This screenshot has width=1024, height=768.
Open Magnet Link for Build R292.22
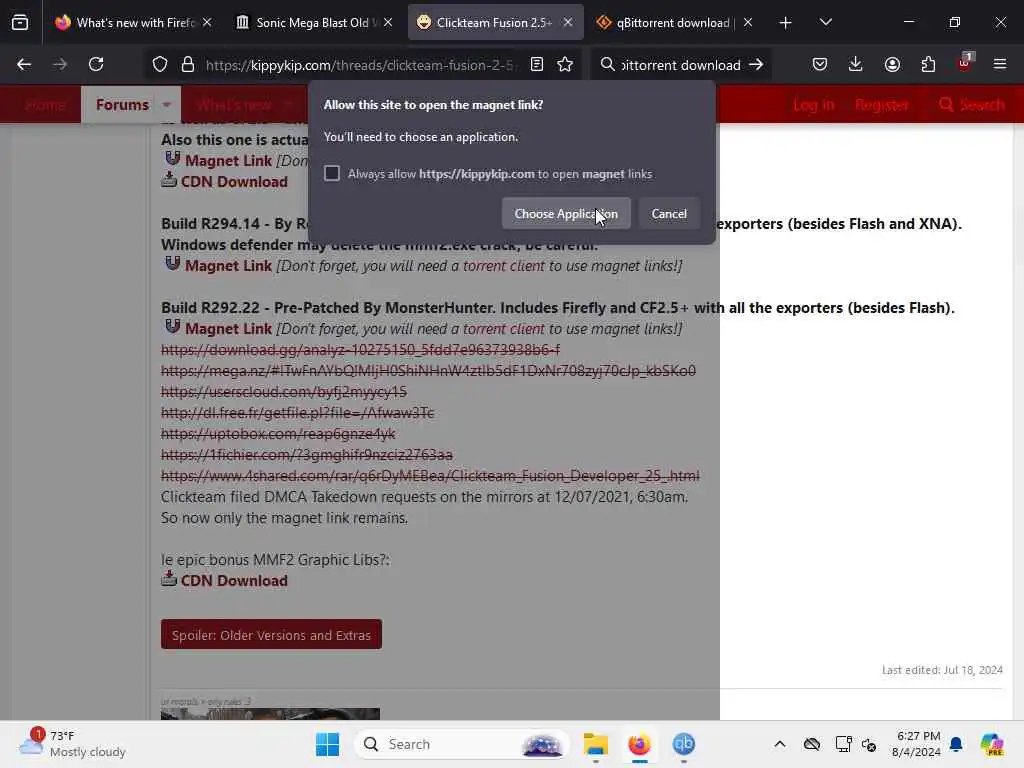coord(228,328)
